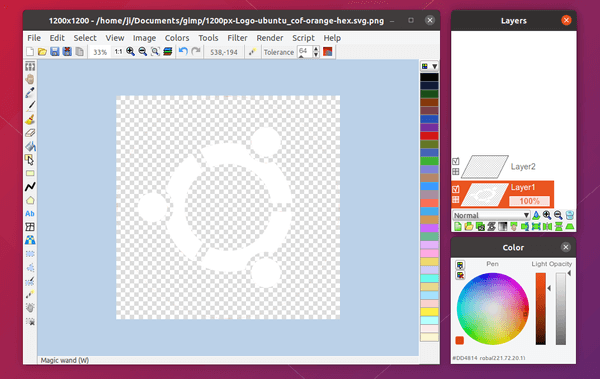Select the Texture mapping tool
600x379 pixels.
(30, 240)
